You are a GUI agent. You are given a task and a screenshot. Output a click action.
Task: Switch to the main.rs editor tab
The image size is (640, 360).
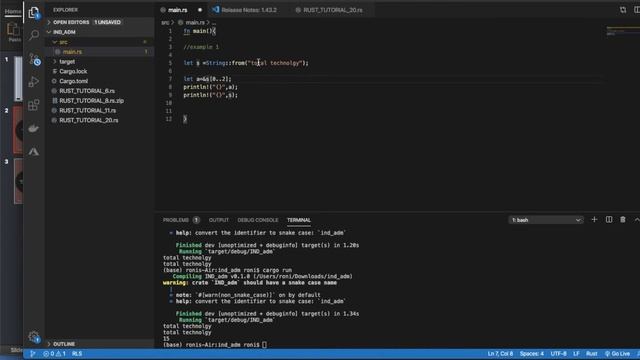178,10
